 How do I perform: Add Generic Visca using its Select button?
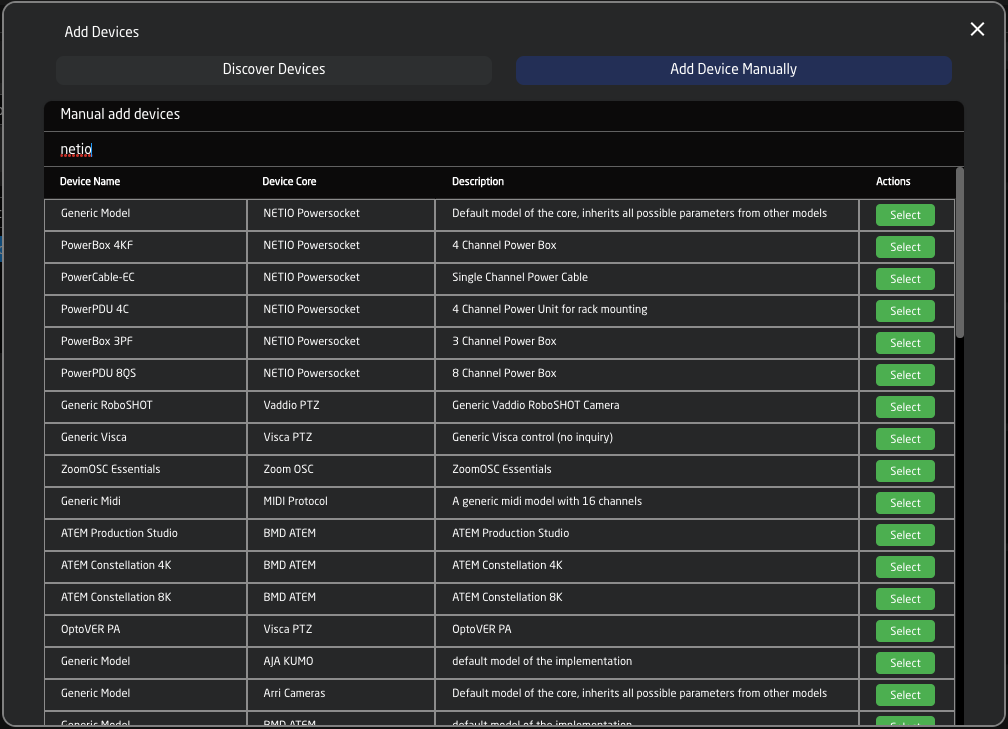pyautogui.click(x=905, y=439)
